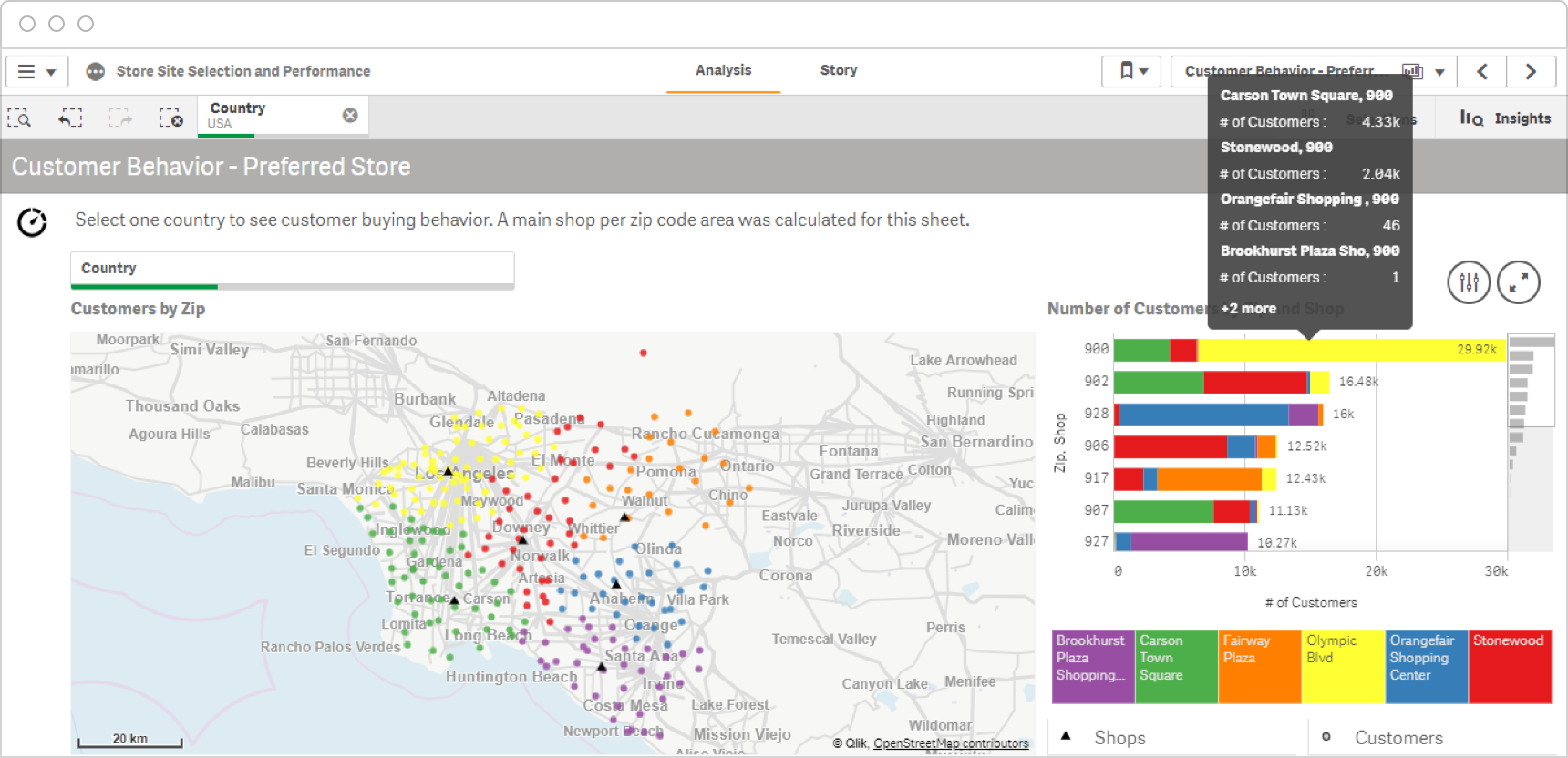Select Brookhurst Plaza Shopping legend swatch
Viewport: 1568px width, 758px height.
coord(1093,667)
